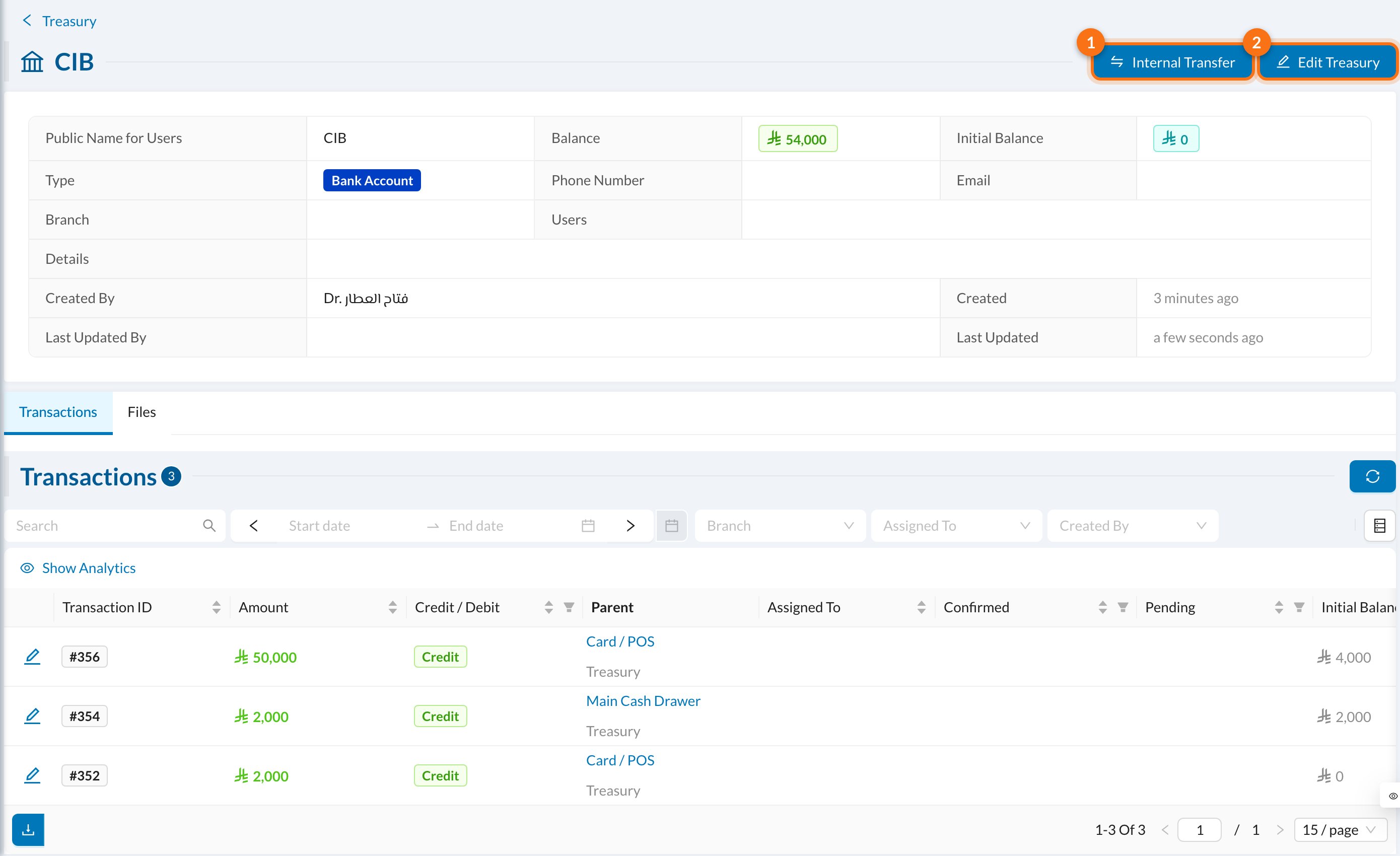Screen dimensions: 1400x856
Task: Open Card / POS link for #356
Action: [x=620, y=641]
